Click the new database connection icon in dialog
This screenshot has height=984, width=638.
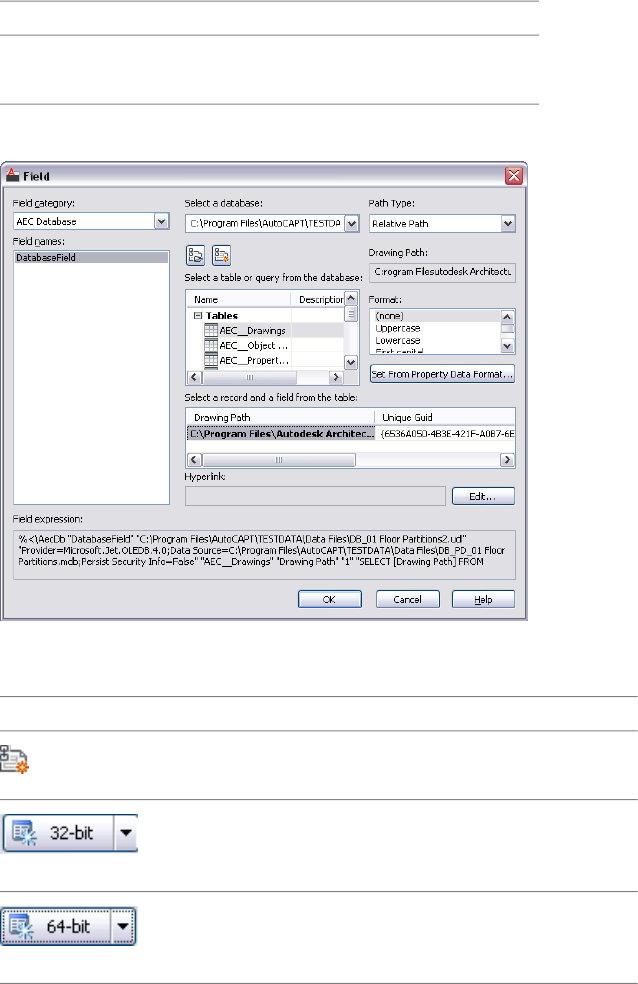click(221, 255)
